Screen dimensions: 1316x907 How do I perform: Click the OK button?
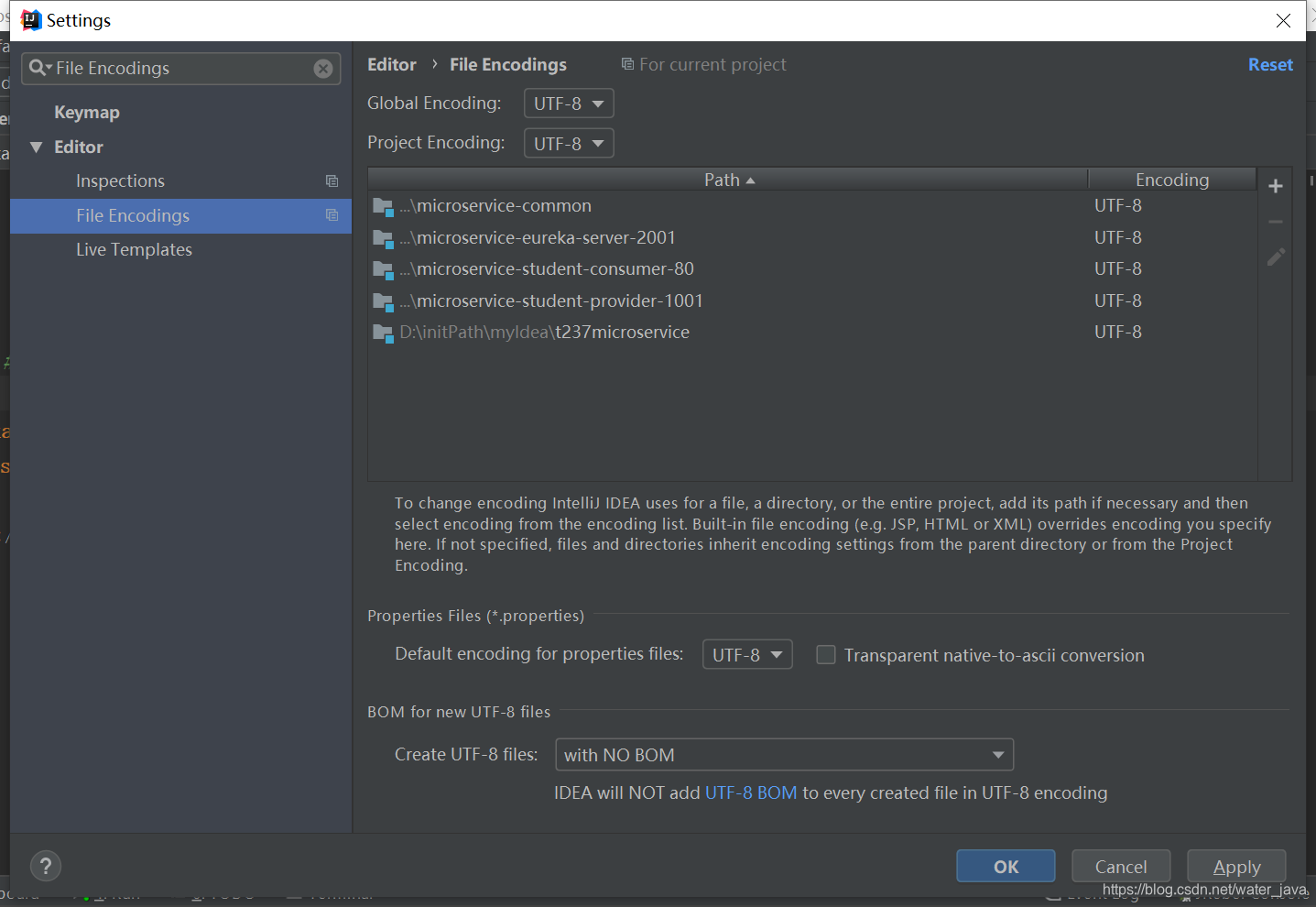pyautogui.click(x=1006, y=866)
